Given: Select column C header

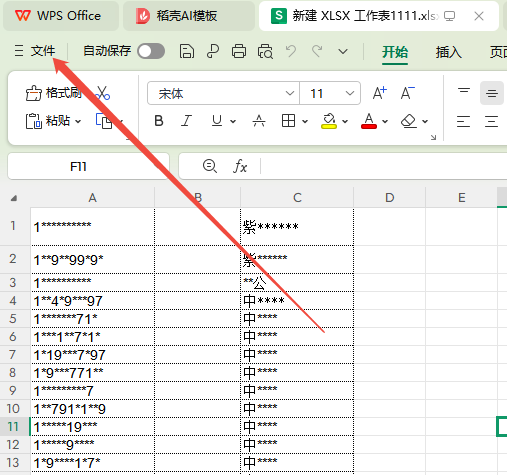Looking at the screenshot, I should point(297,198).
